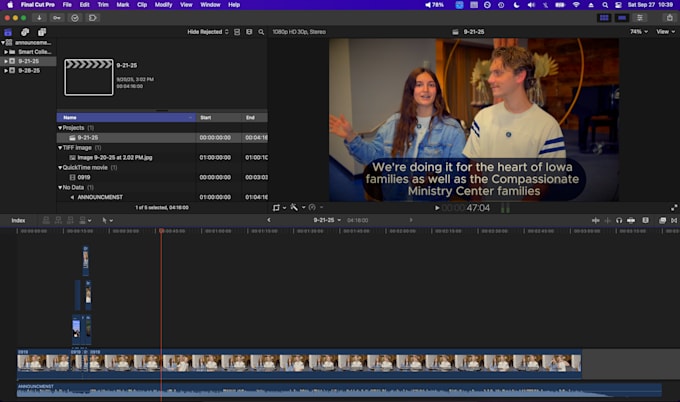Toggle audio skimming icon
Viewport: 680px width, 402px height.
[608, 220]
